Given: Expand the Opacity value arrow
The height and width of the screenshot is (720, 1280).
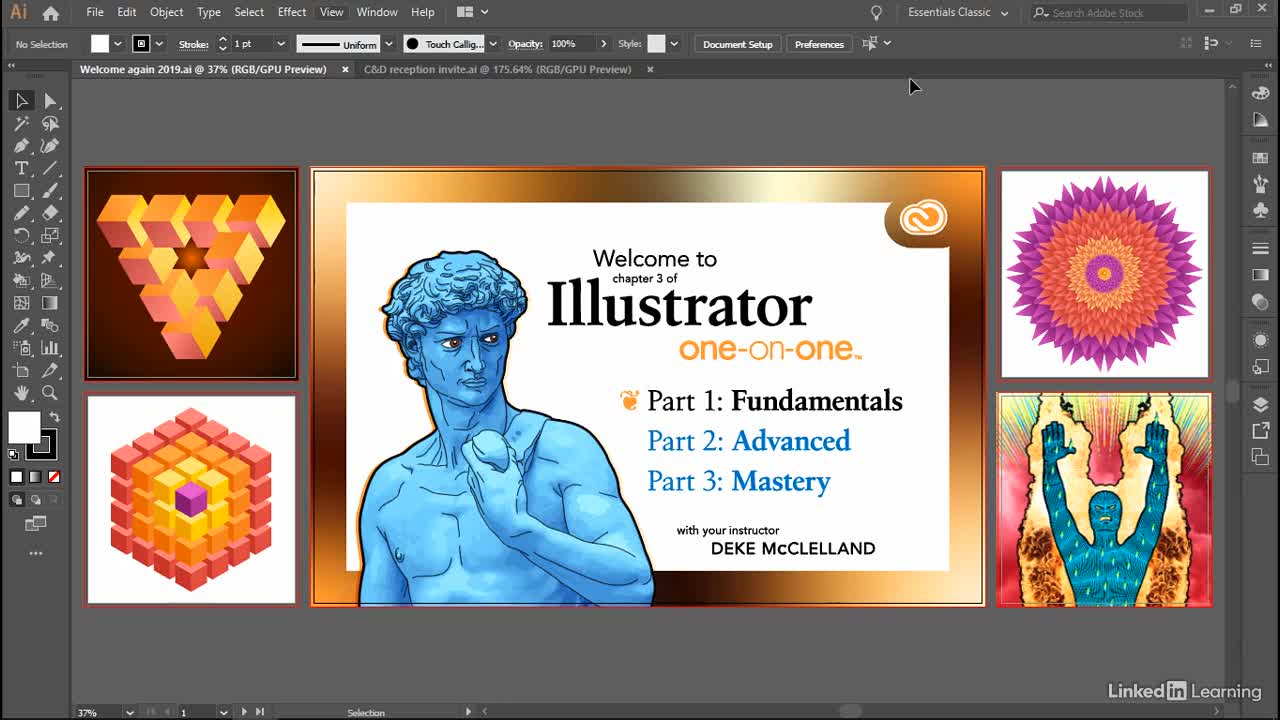Looking at the screenshot, I should (603, 44).
